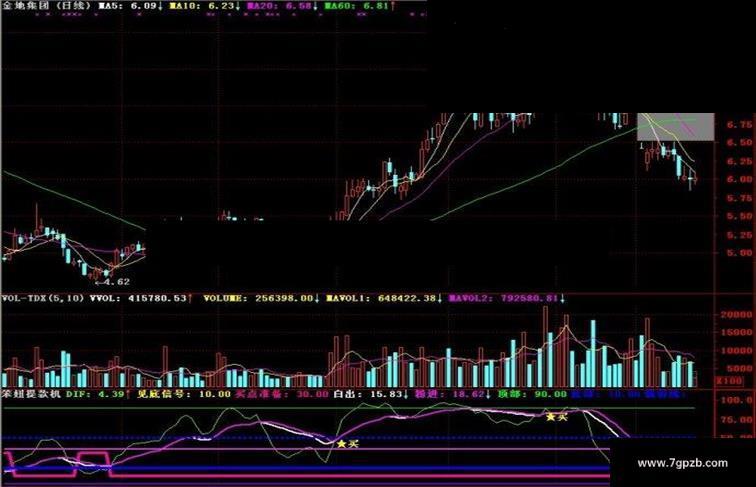This screenshot has height=487, width=756.
Task: Click the lower-left star 买 buy signal marker
Action: [348, 444]
